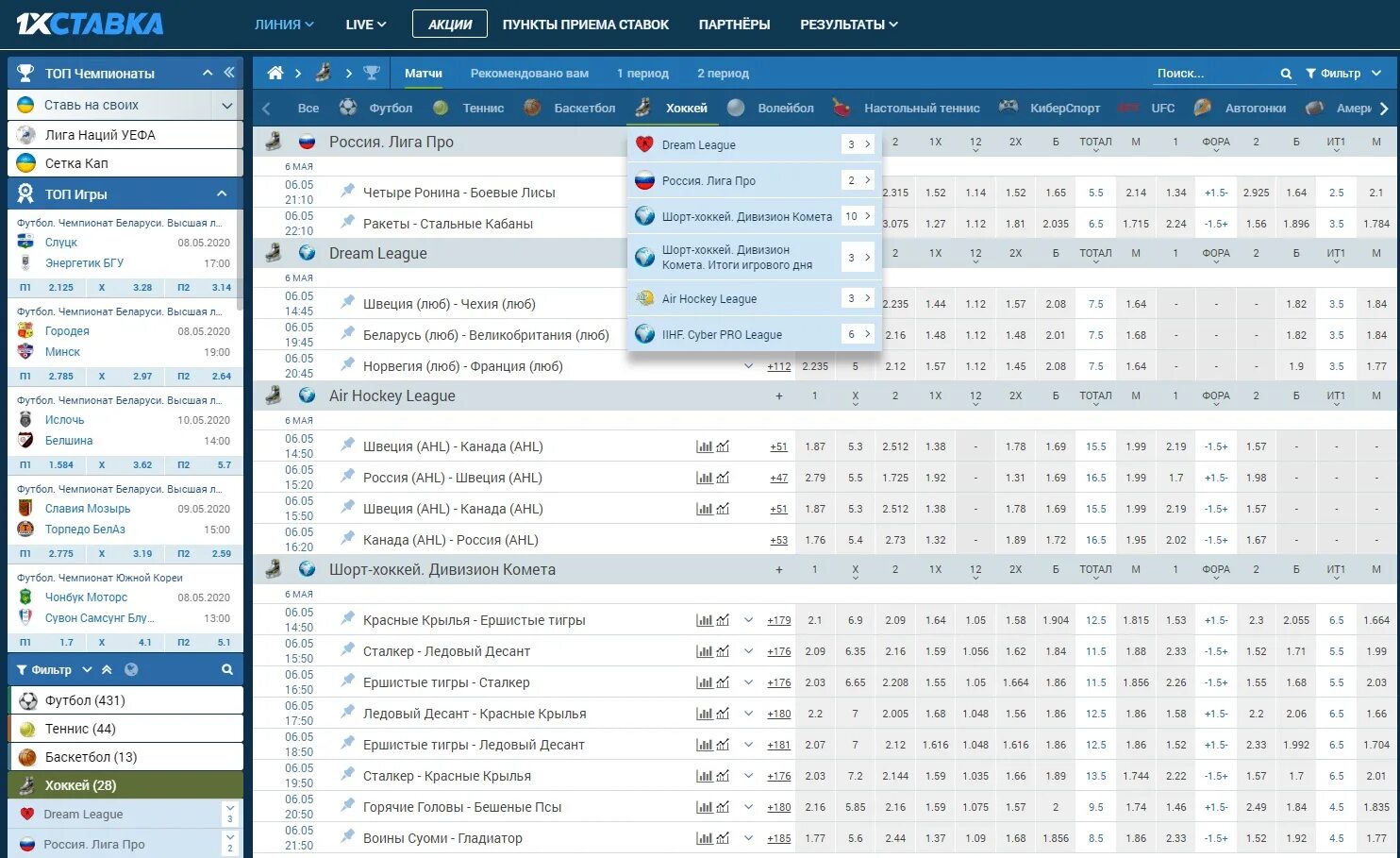Select odds 1.87 for Швеция (AHL) 14:50
Screen dimensions: 1400x858
click(x=815, y=446)
